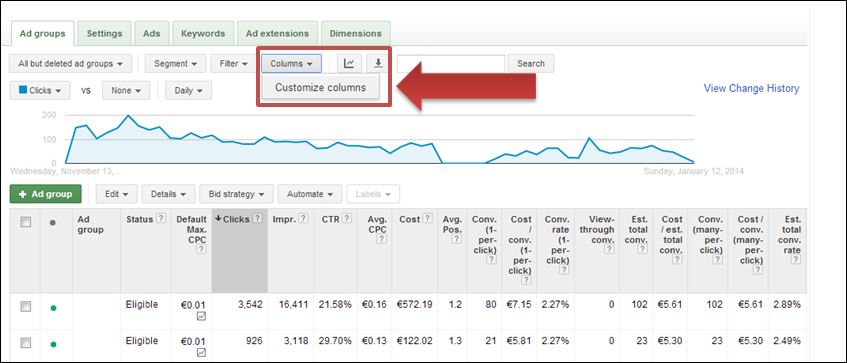Click green status dot in 3,542 clicks row

click(53, 308)
